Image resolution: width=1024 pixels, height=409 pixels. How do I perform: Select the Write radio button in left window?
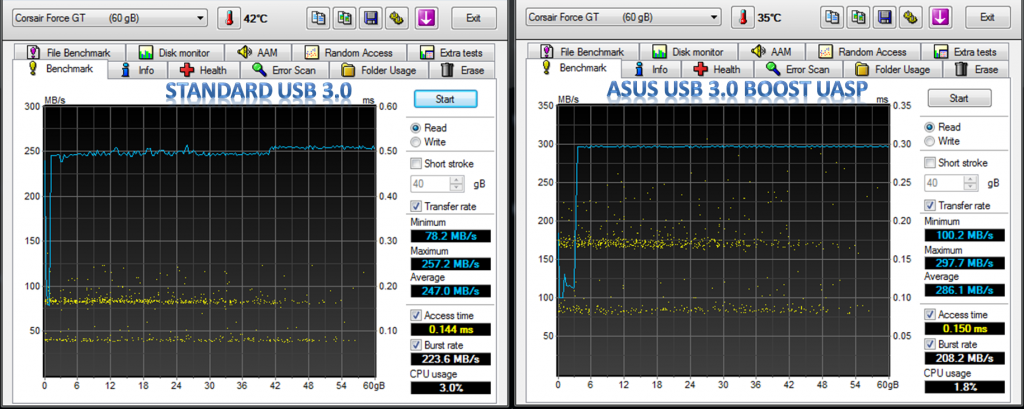click(x=416, y=143)
